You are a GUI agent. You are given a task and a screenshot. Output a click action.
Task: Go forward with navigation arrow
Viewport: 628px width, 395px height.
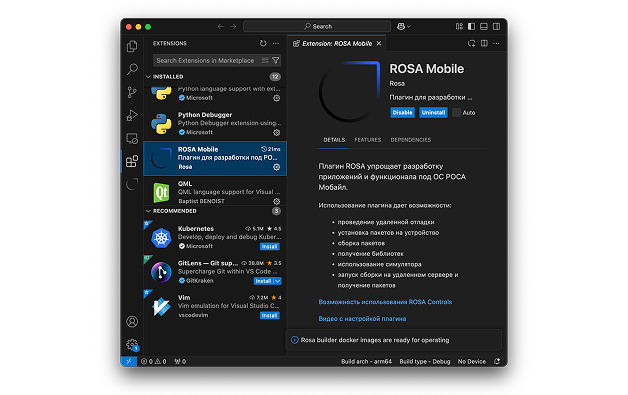[x=233, y=26]
